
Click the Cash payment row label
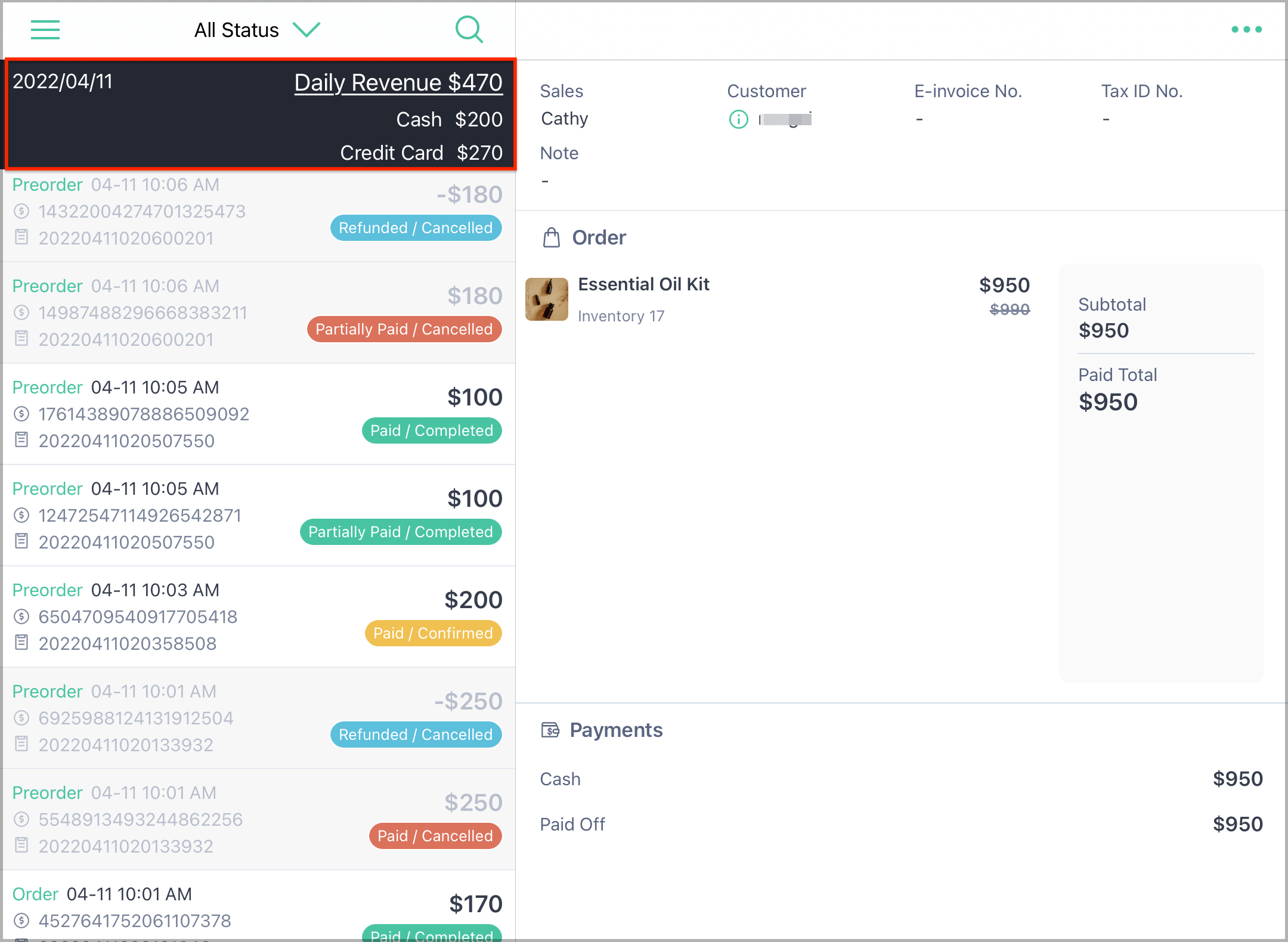point(561,779)
